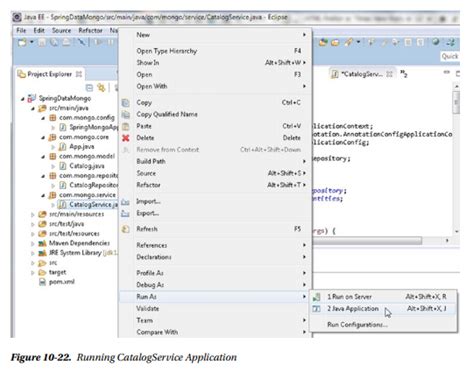Open the Debug As submenu
This screenshot has height=372, width=474.
click(215, 285)
